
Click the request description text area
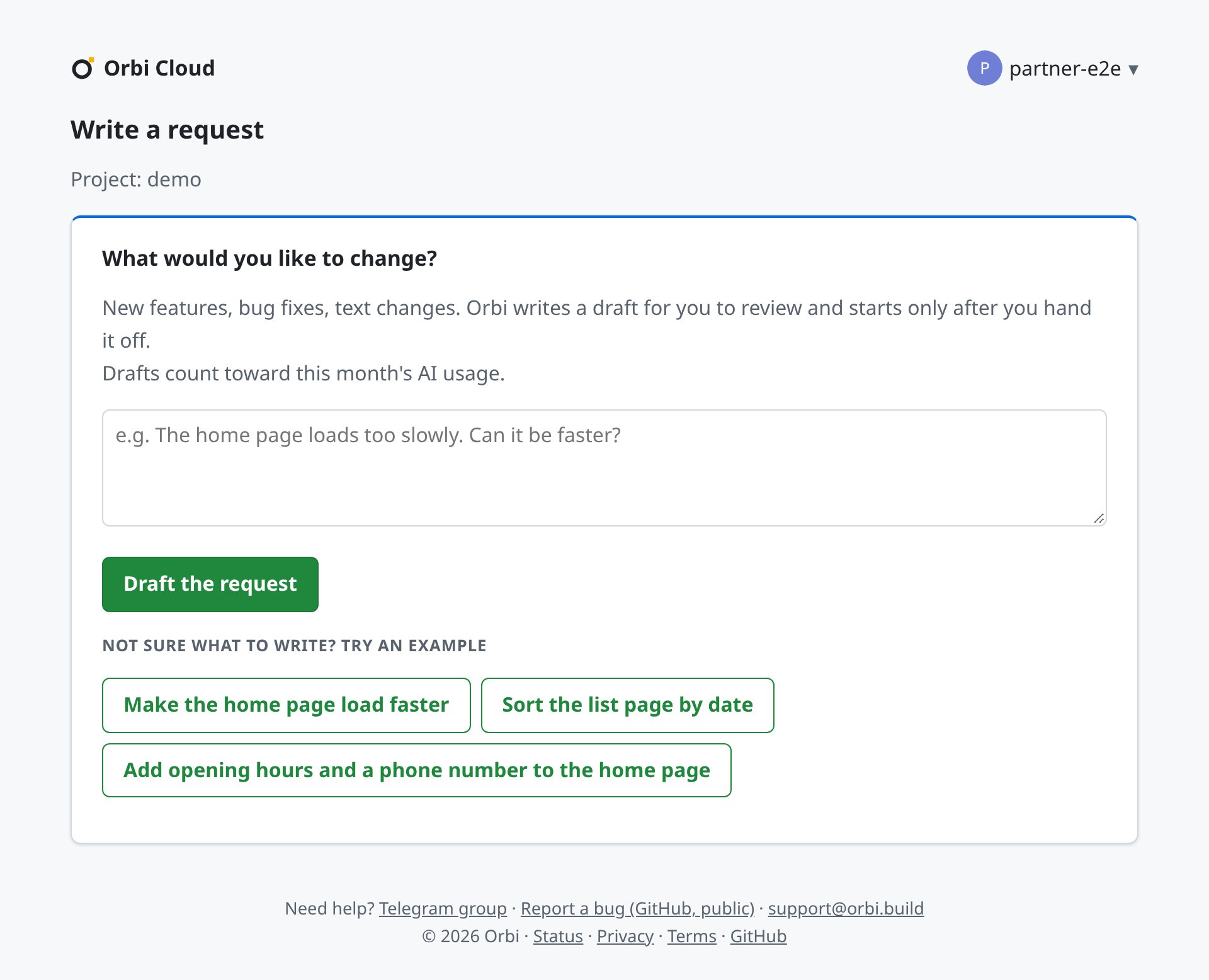(x=604, y=468)
